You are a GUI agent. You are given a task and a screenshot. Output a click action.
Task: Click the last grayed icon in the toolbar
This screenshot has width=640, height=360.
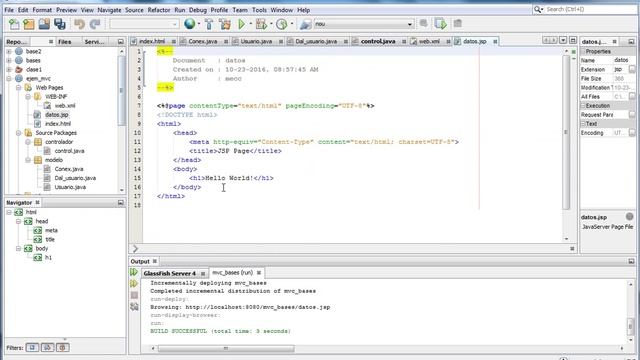coord(458,24)
